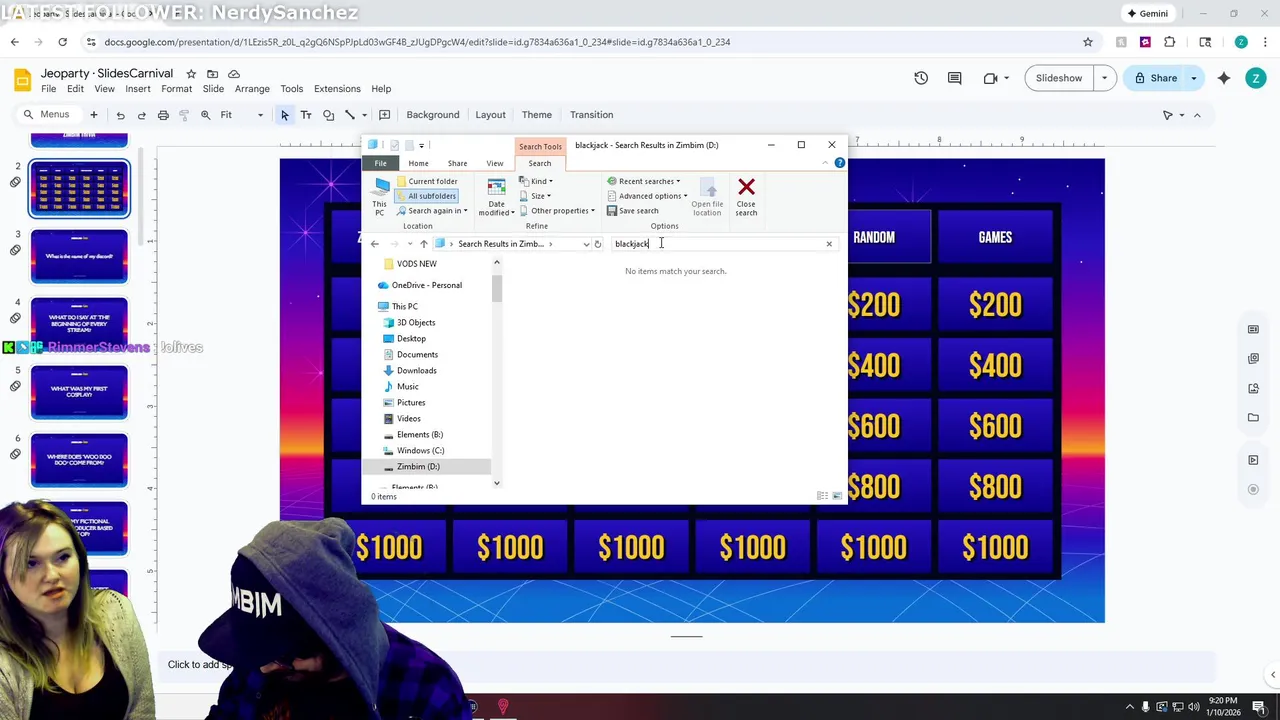Open version history clock icon
The height and width of the screenshot is (720, 1280).
coord(921,78)
